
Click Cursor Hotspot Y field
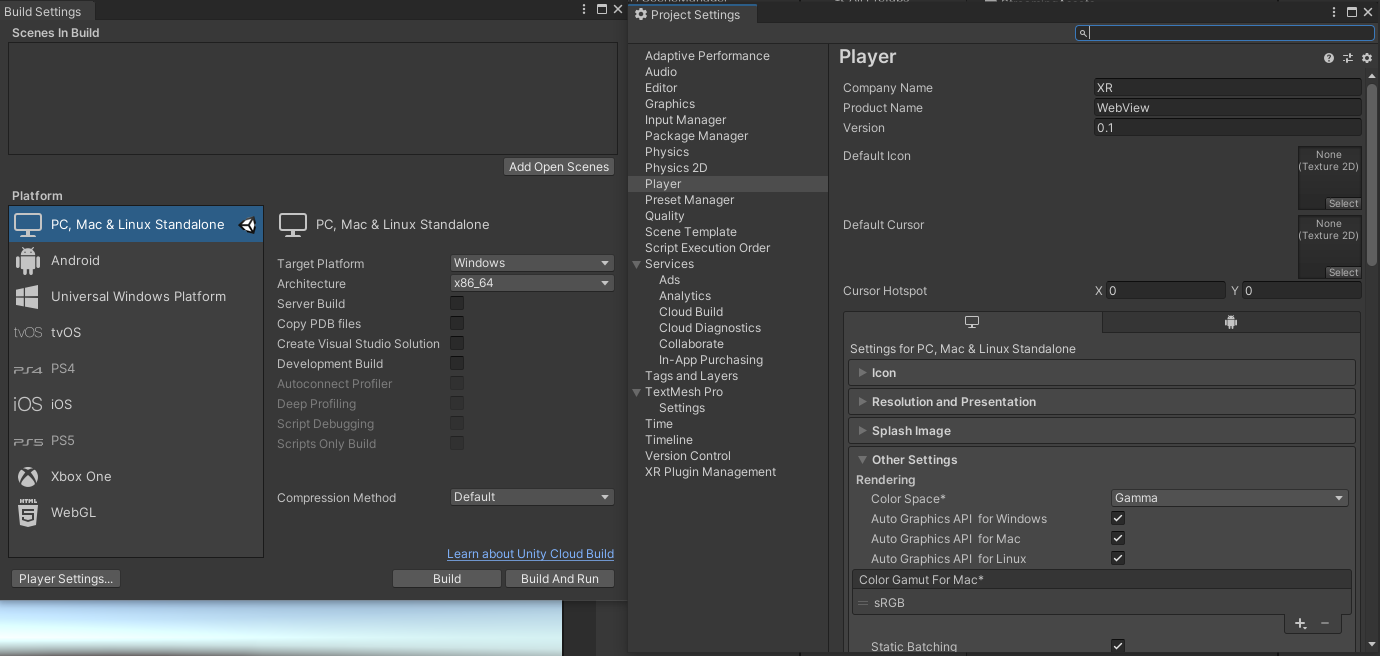click(1301, 291)
